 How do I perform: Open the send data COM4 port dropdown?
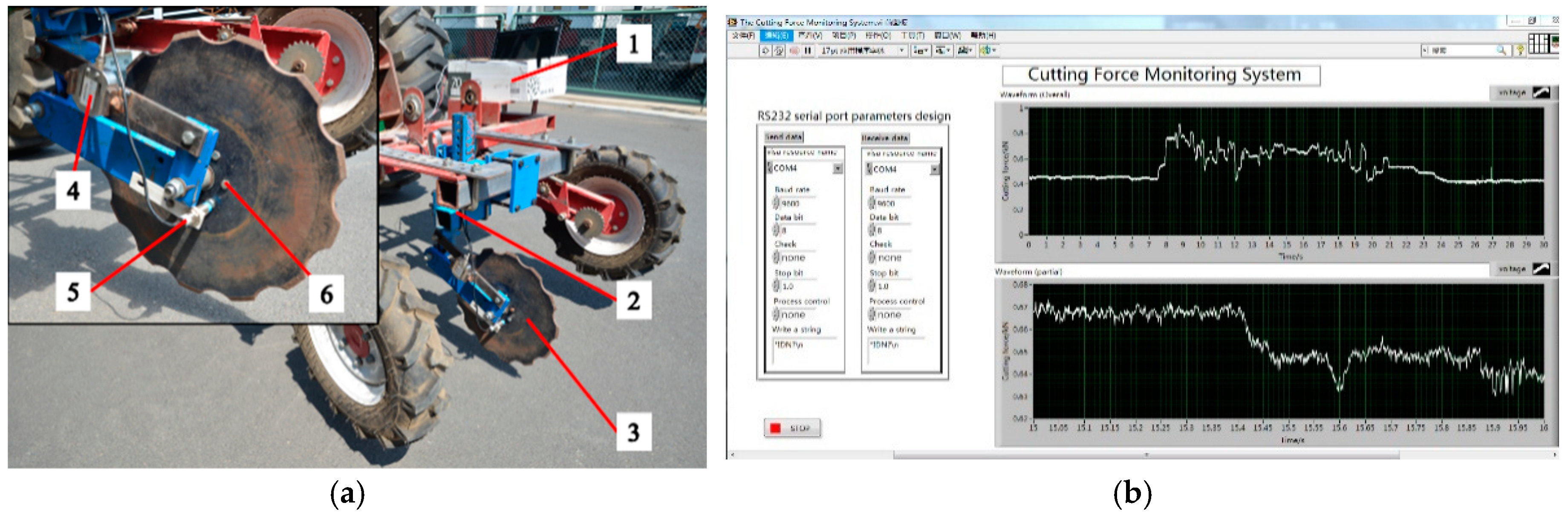tap(837, 169)
